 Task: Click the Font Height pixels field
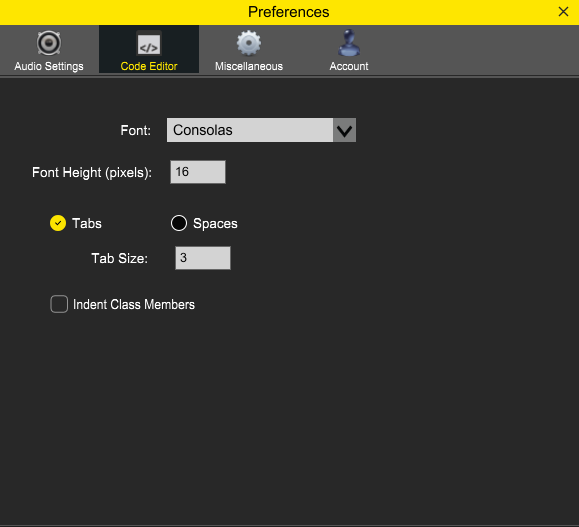click(x=198, y=172)
